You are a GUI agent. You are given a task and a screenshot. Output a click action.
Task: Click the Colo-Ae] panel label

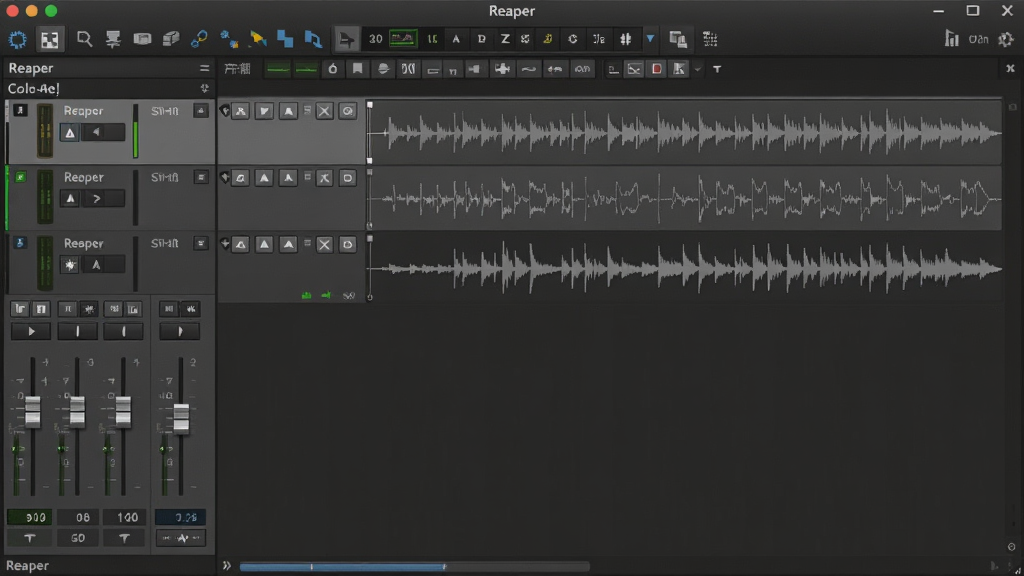pos(33,88)
